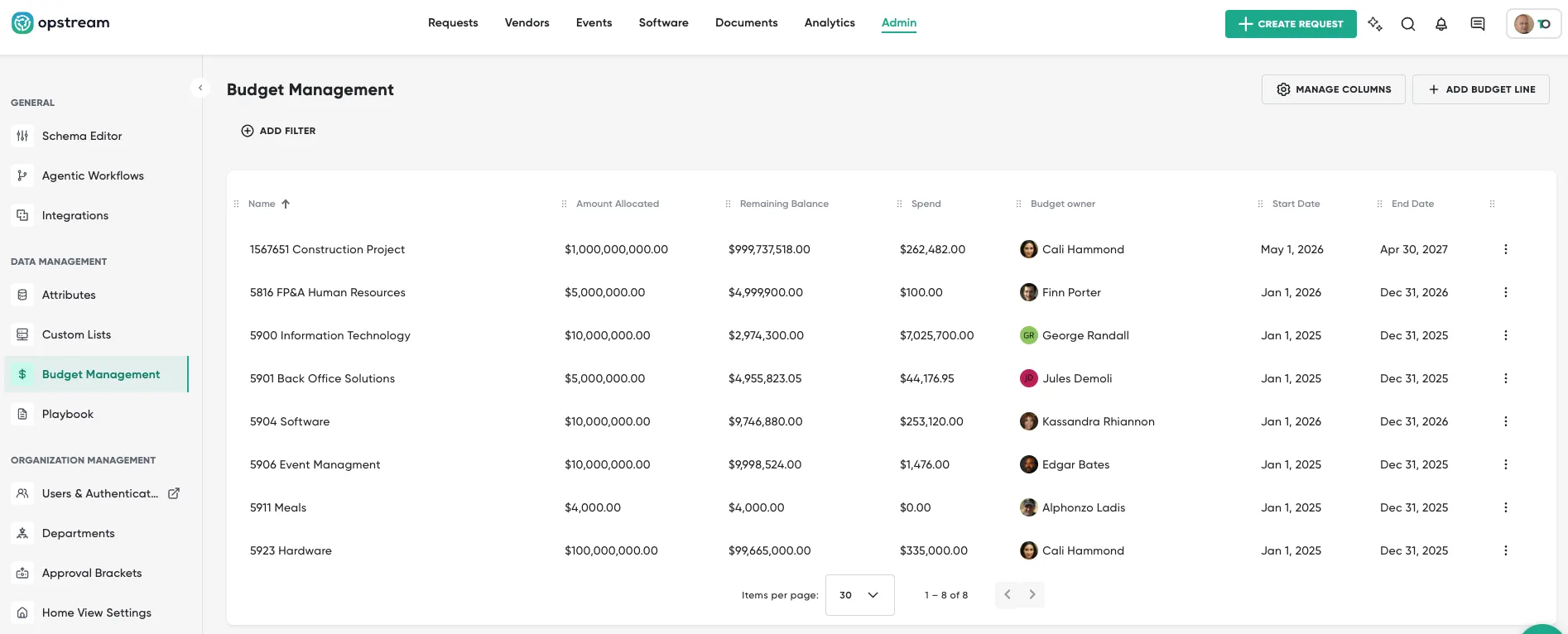Open the search magnifier icon

click(x=1408, y=24)
